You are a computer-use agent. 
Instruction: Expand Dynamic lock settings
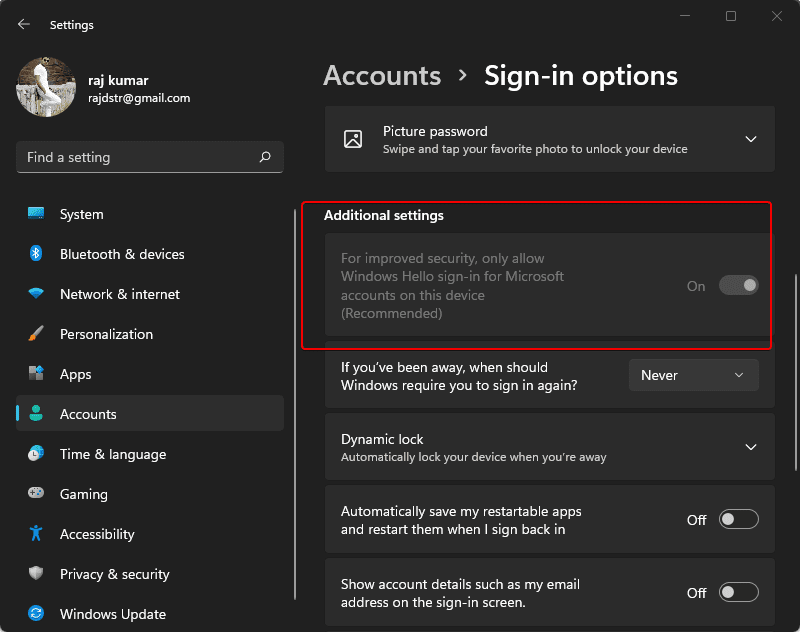(x=751, y=447)
